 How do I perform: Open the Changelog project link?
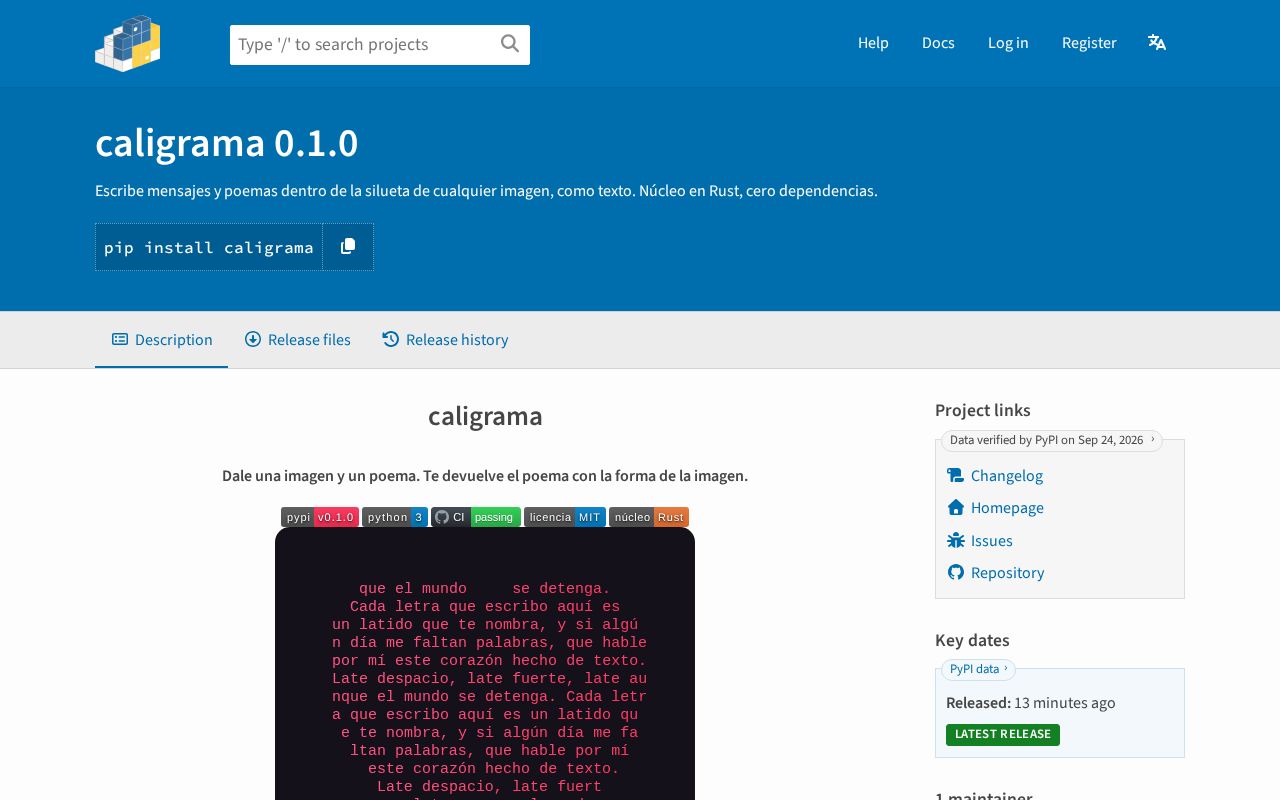[1007, 476]
